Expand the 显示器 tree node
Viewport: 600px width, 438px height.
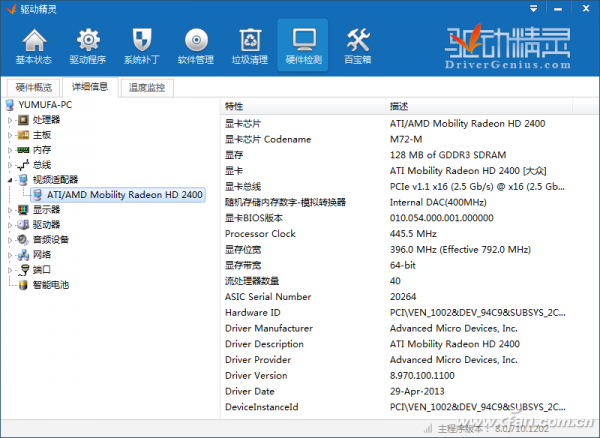pos(10,210)
